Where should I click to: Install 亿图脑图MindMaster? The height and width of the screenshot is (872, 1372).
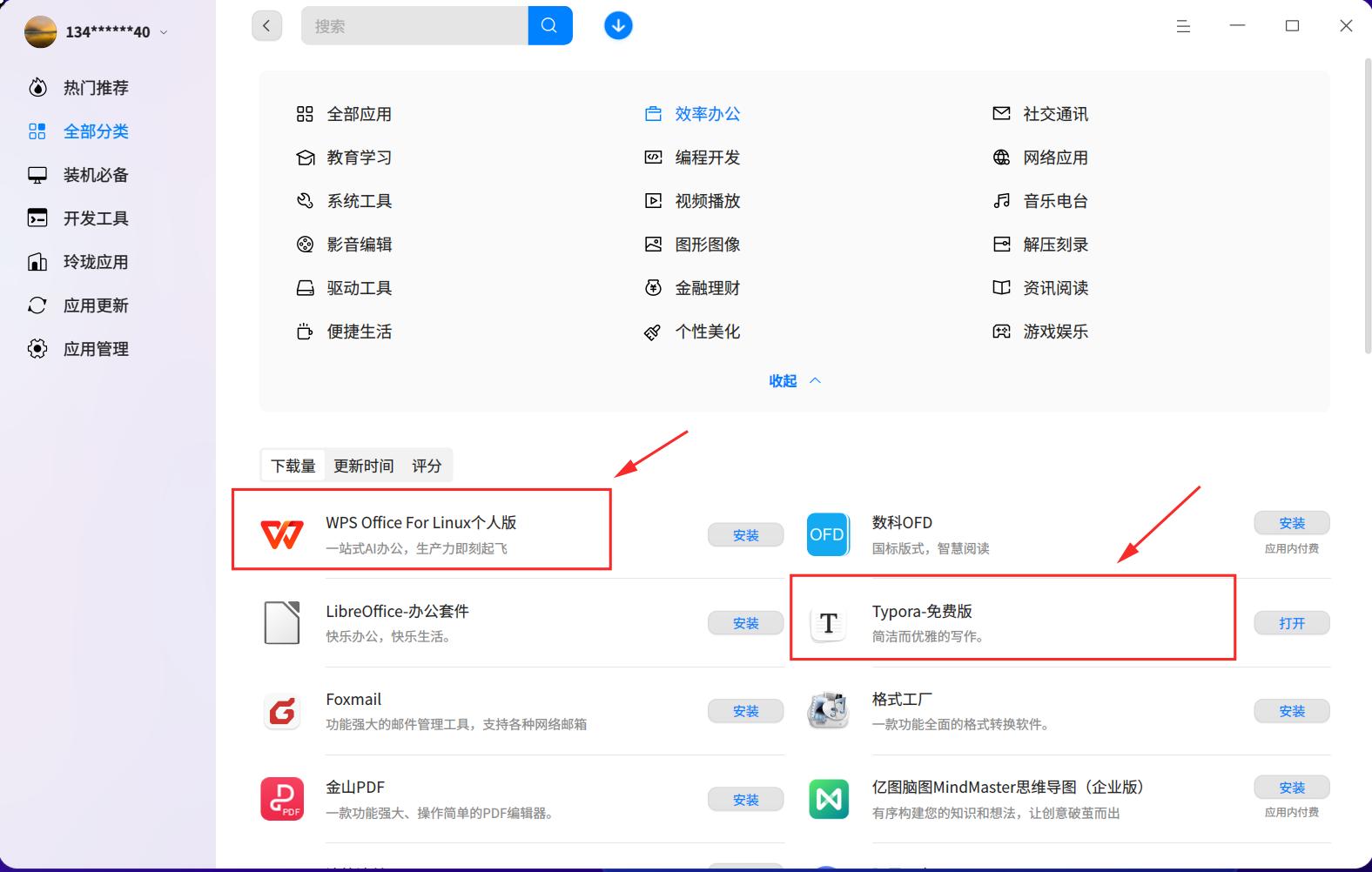[x=1292, y=787]
